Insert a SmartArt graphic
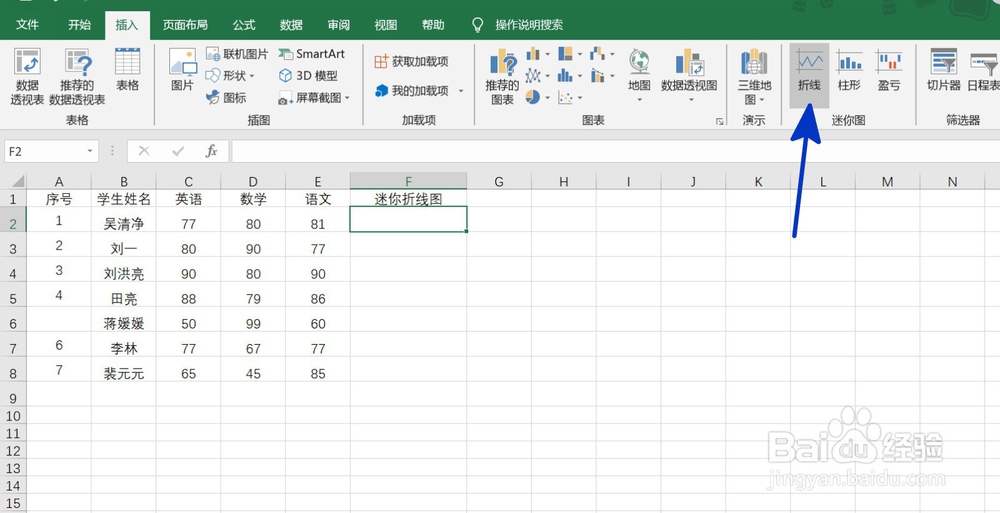The height and width of the screenshot is (513, 1000). click(x=312, y=54)
